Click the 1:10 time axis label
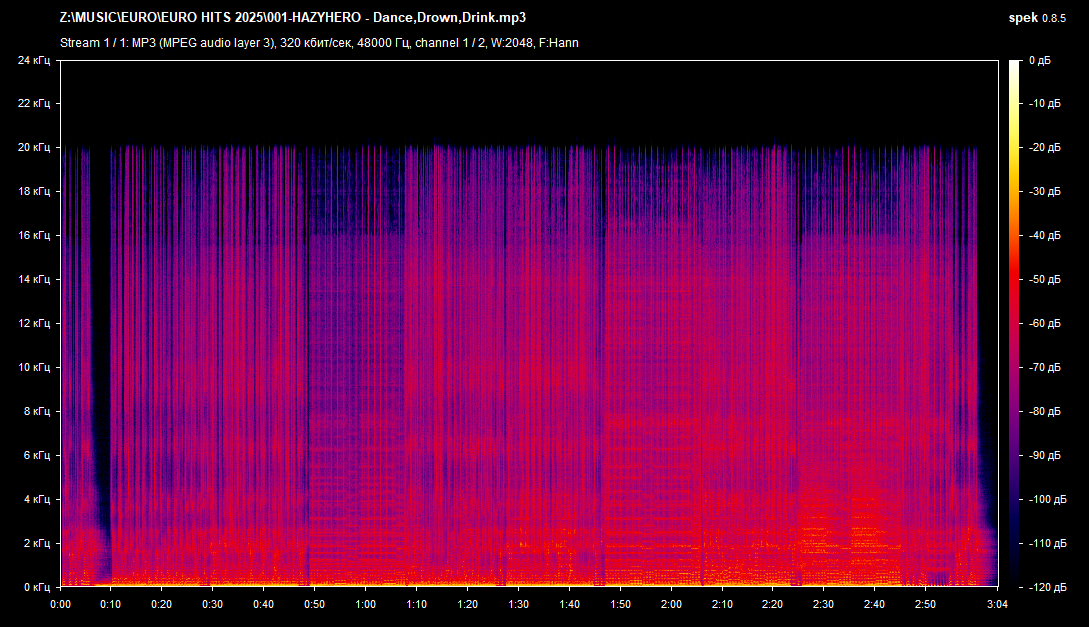This screenshot has height=627, width=1089. click(x=417, y=604)
